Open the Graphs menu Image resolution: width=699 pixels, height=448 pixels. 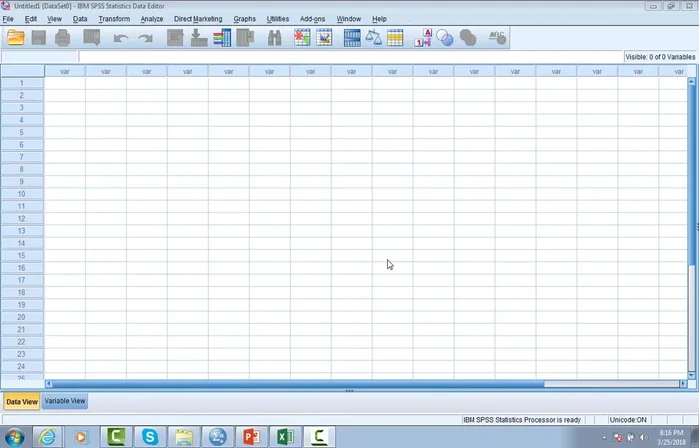pos(245,19)
